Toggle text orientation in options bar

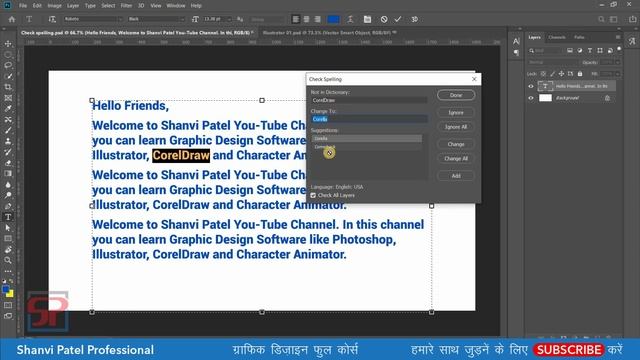pyautogui.click(x=52, y=19)
